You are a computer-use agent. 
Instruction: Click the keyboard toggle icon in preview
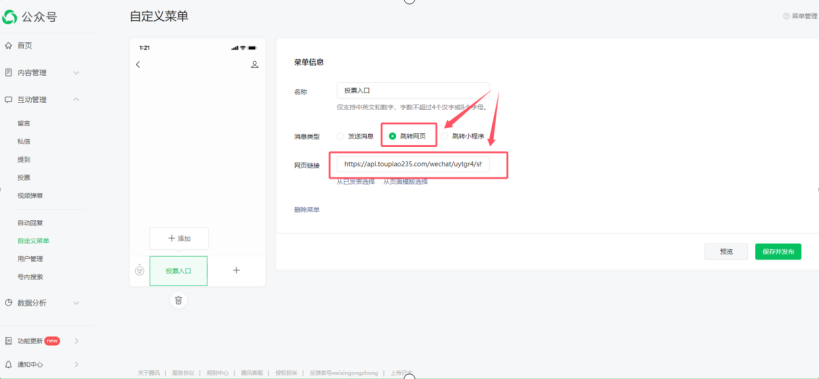[139, 271]
